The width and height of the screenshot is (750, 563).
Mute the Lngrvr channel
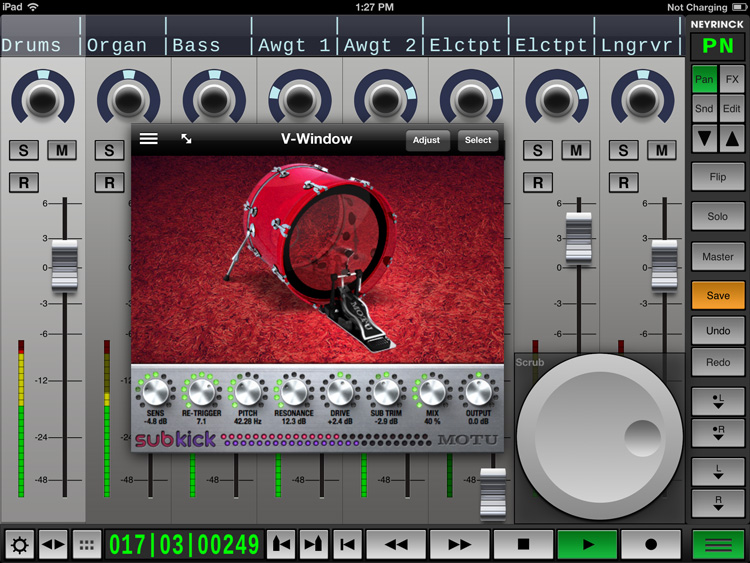[x=662, y=150]
